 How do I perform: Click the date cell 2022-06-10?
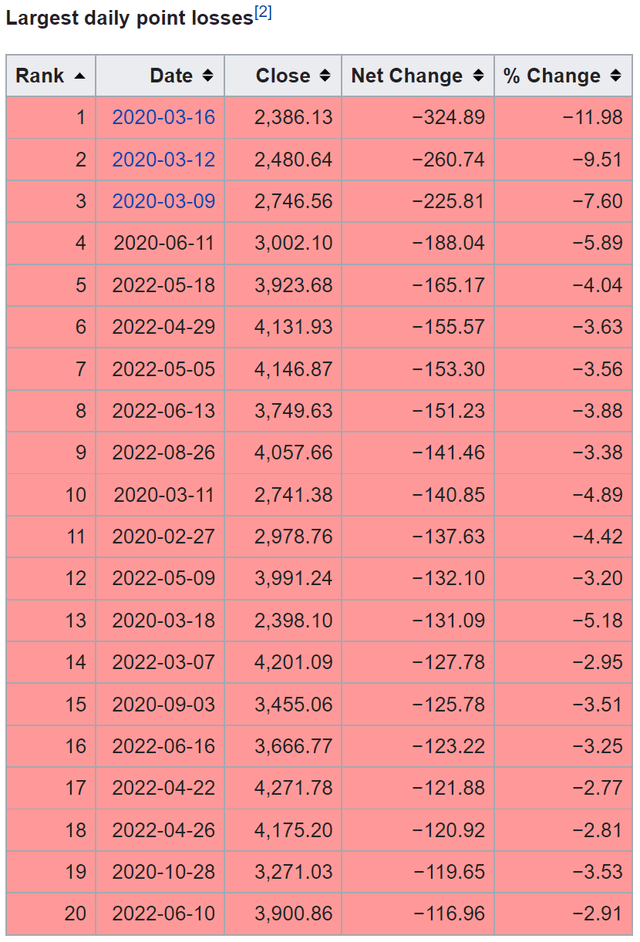(160, 914)
